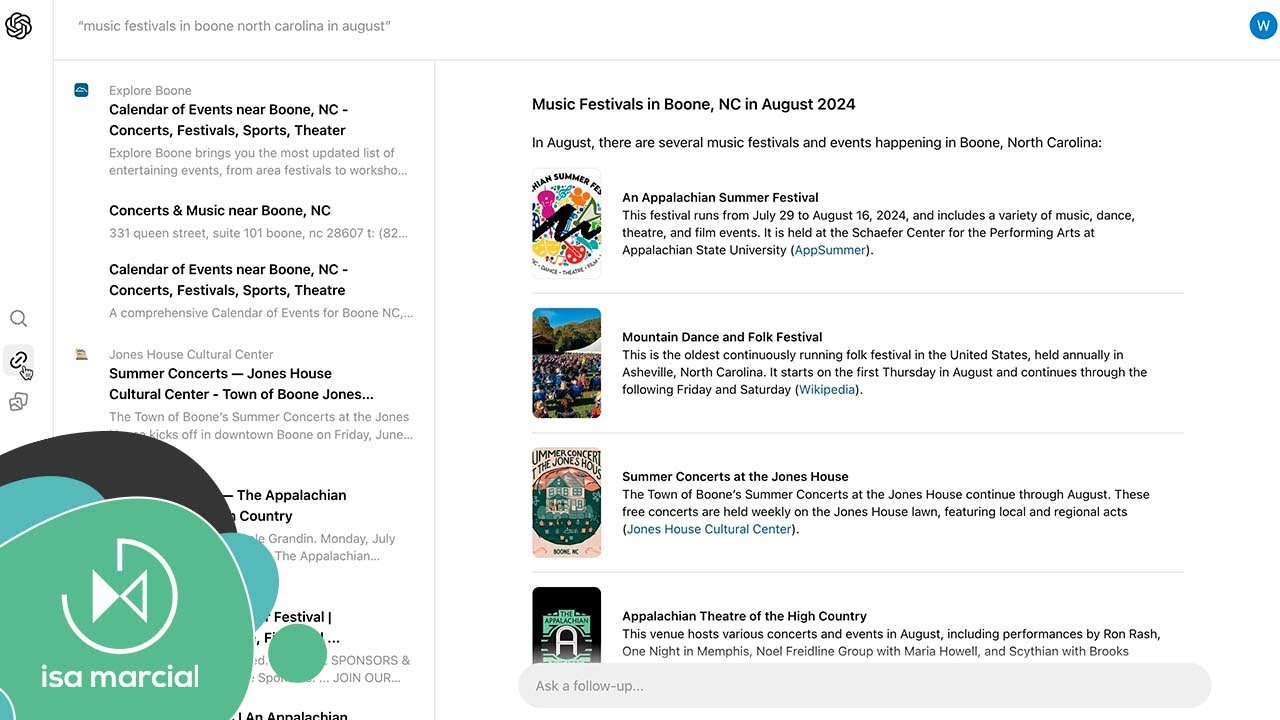Viewport: 1280px width, 720px height.
Task: Click the AppSummer source link
Action: pos(830,250)
